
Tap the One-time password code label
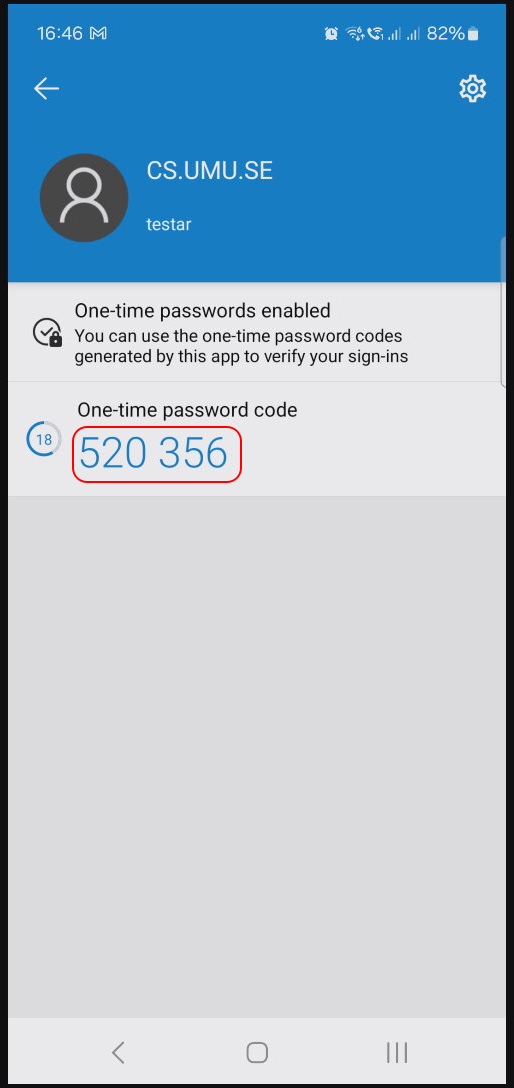(x=187, y=410)
